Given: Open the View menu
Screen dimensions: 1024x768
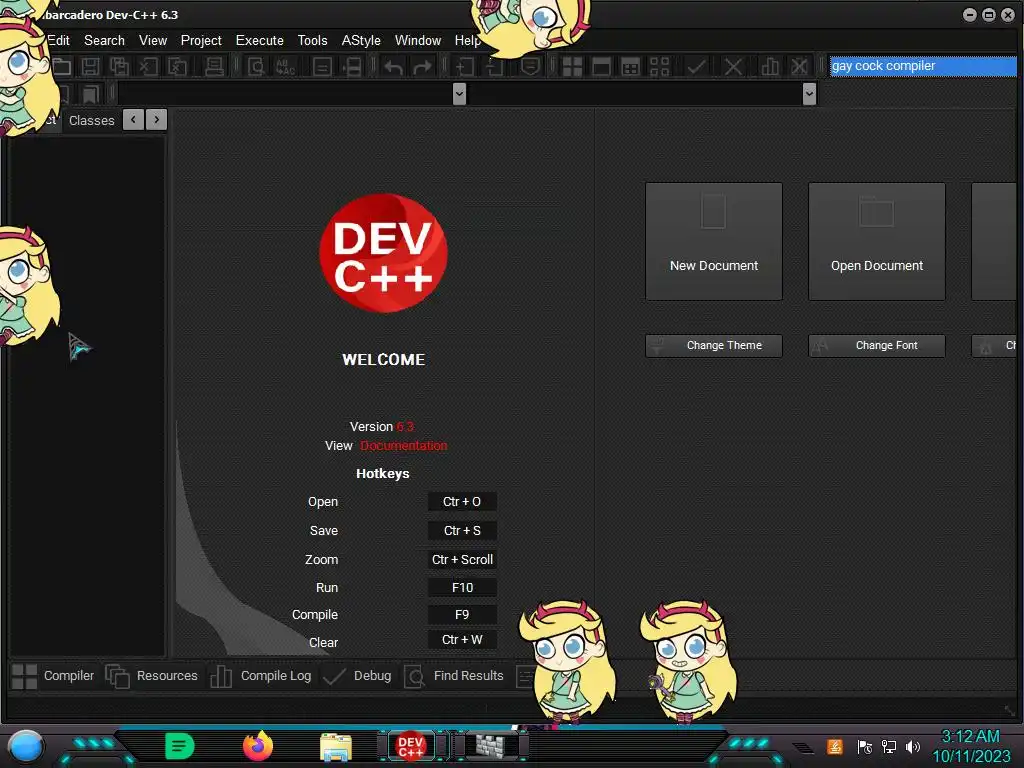Looking at the screenshot, I should (153, 40).
